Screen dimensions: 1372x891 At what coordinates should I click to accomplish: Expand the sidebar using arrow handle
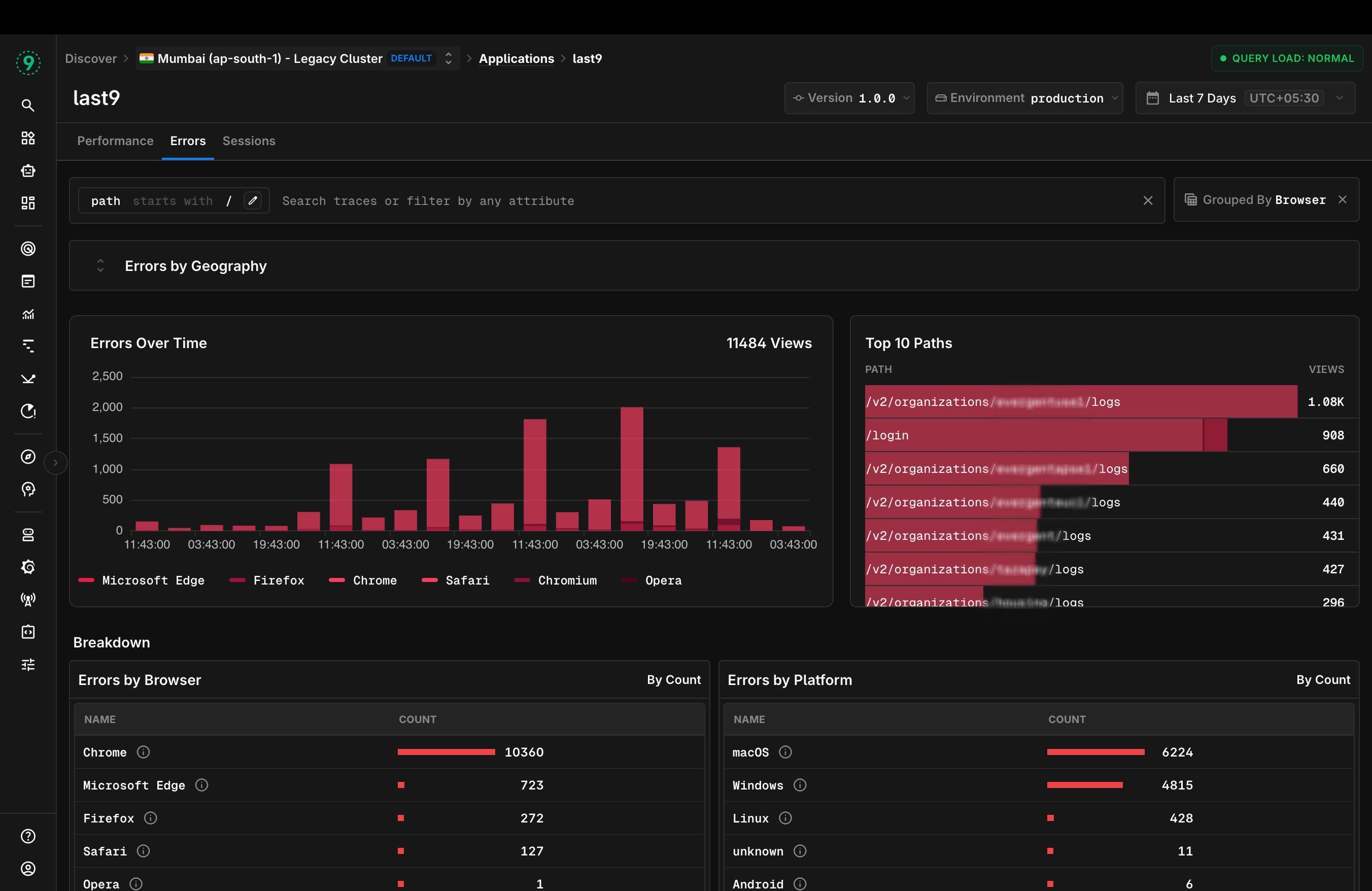(55, 462)
